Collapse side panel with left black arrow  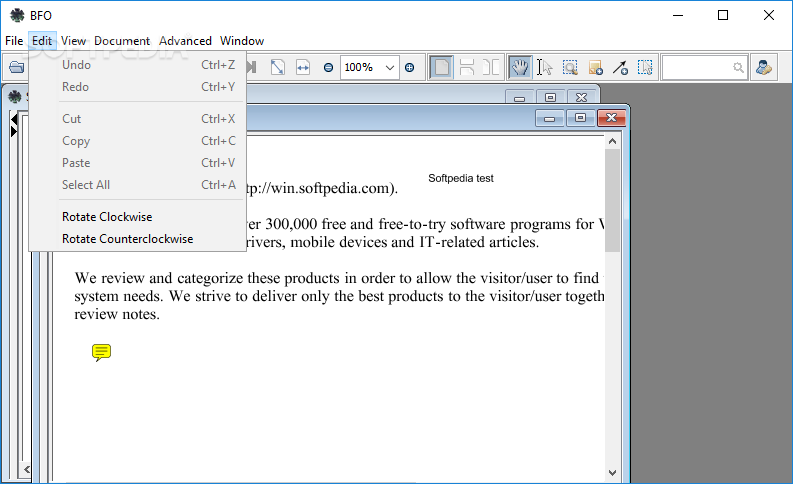(x=14, y=120)
